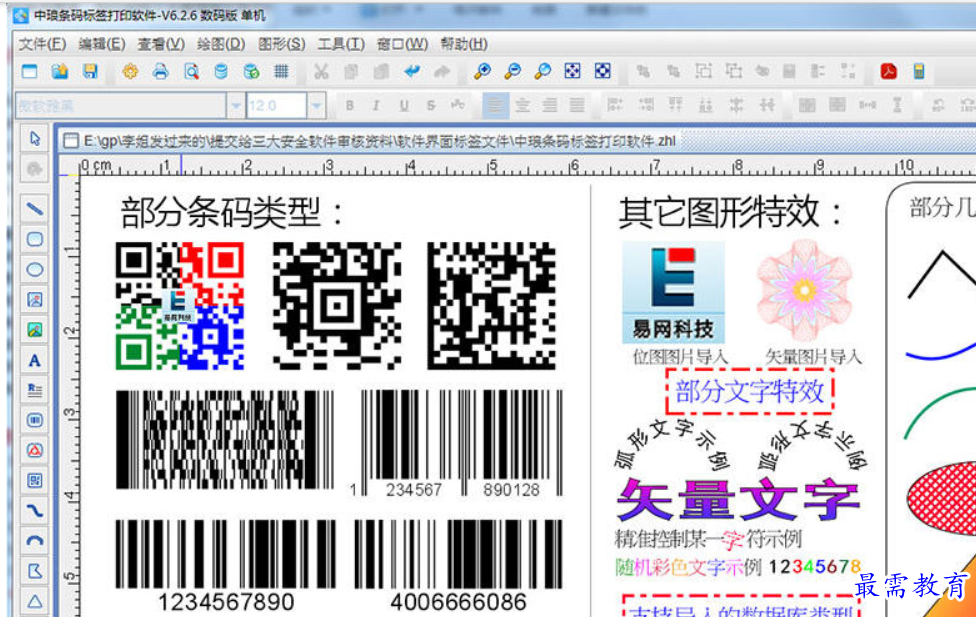976x617 pixels.
Task: Open the 查看(V) menu
Action: point(161,44)
